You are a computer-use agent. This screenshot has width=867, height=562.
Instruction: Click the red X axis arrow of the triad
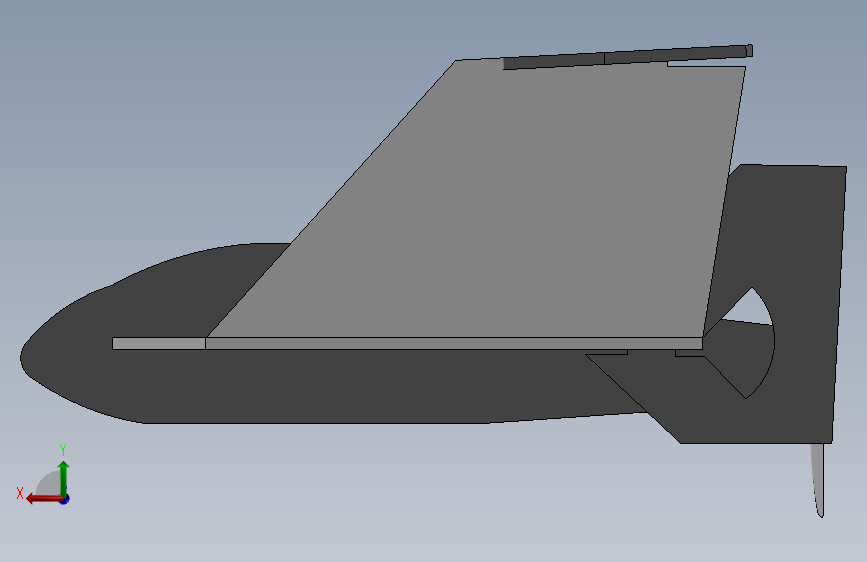[43, 499]
